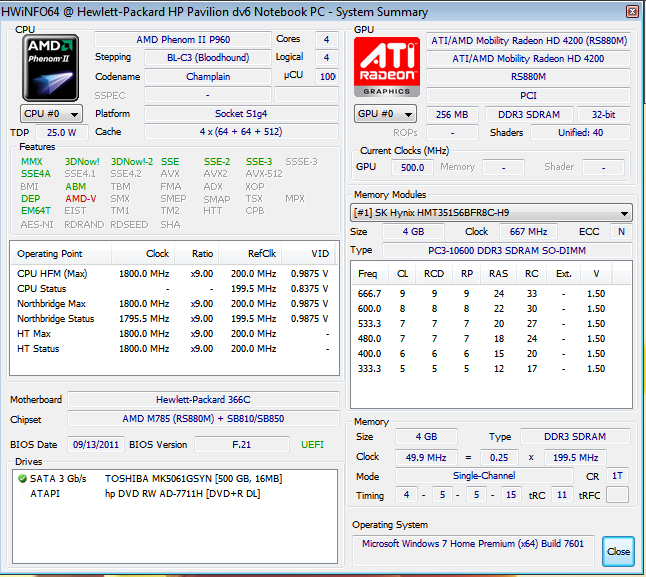
Task: Click the PCI bus field
Action: tap(528, 96)
